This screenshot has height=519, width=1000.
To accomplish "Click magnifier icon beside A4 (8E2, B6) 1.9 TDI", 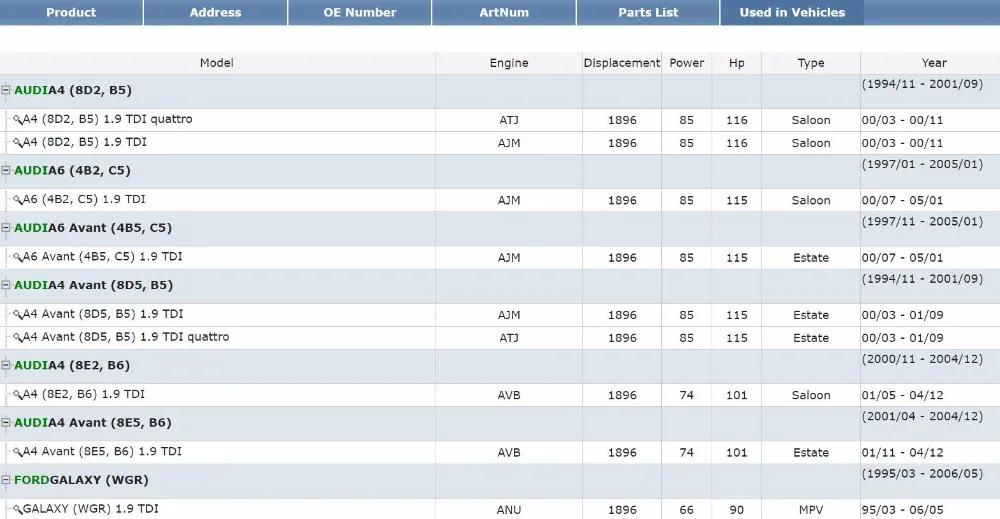I will pos(18,395).
